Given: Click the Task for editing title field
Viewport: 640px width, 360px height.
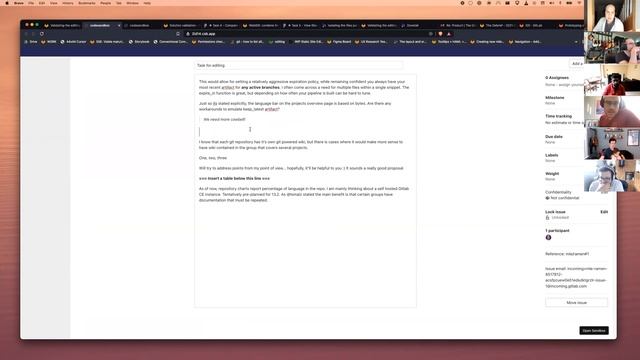Looking at the screenshot, I should click(298, 65).
